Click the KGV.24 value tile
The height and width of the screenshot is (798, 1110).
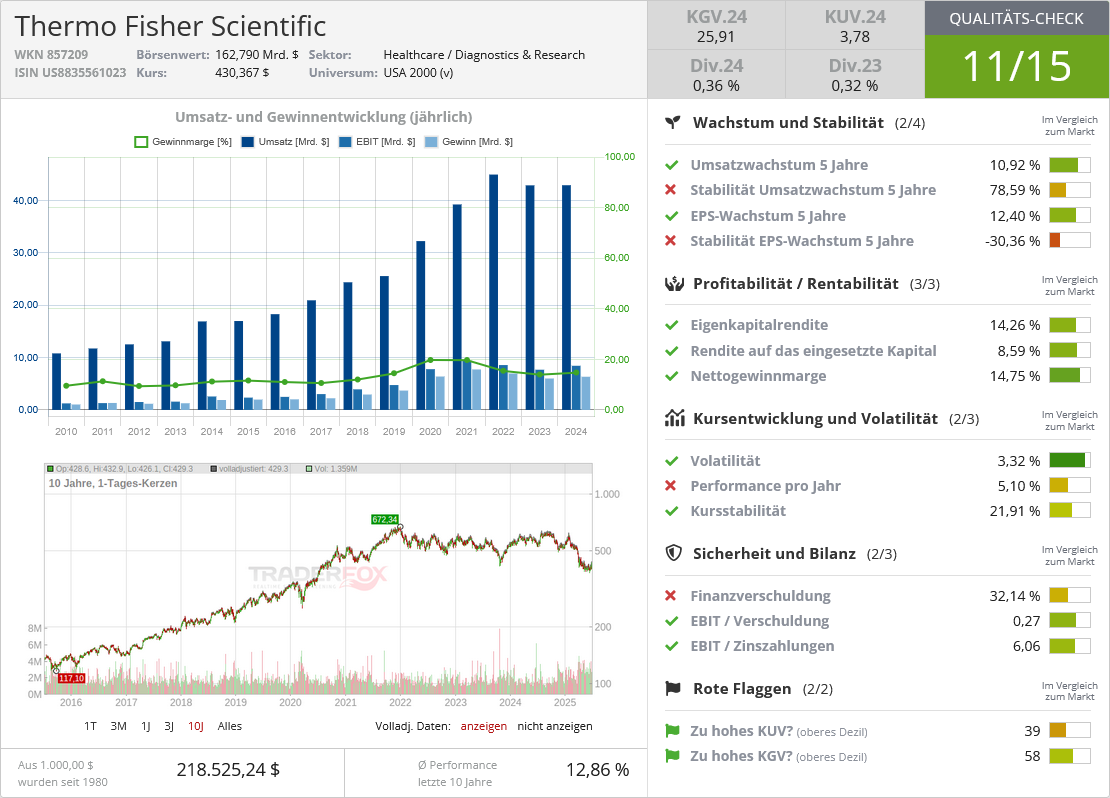[716, 25]
